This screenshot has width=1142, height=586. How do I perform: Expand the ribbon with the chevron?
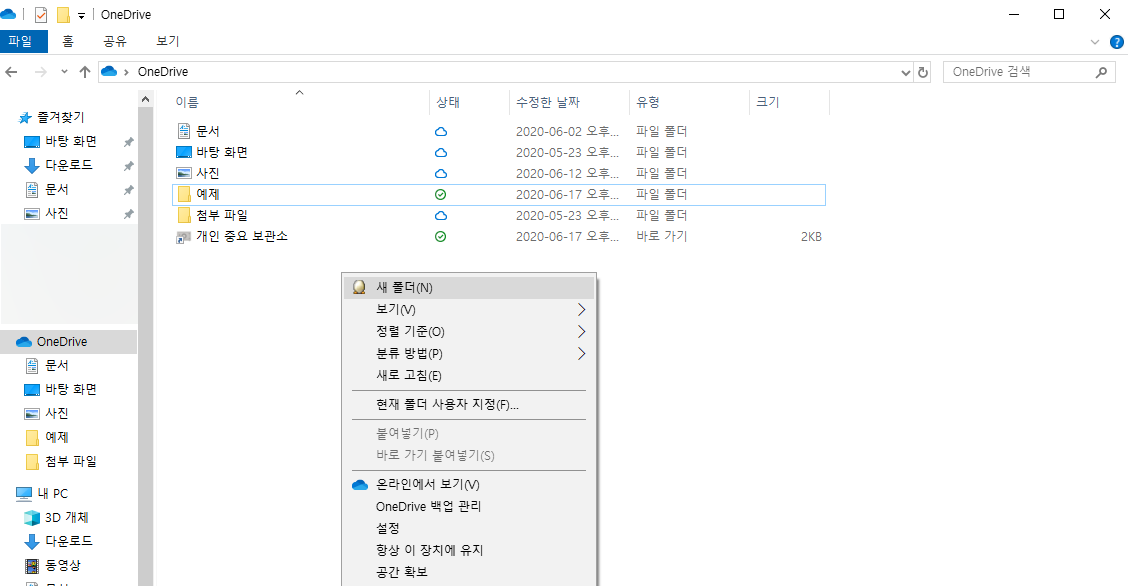point(1095,42)
